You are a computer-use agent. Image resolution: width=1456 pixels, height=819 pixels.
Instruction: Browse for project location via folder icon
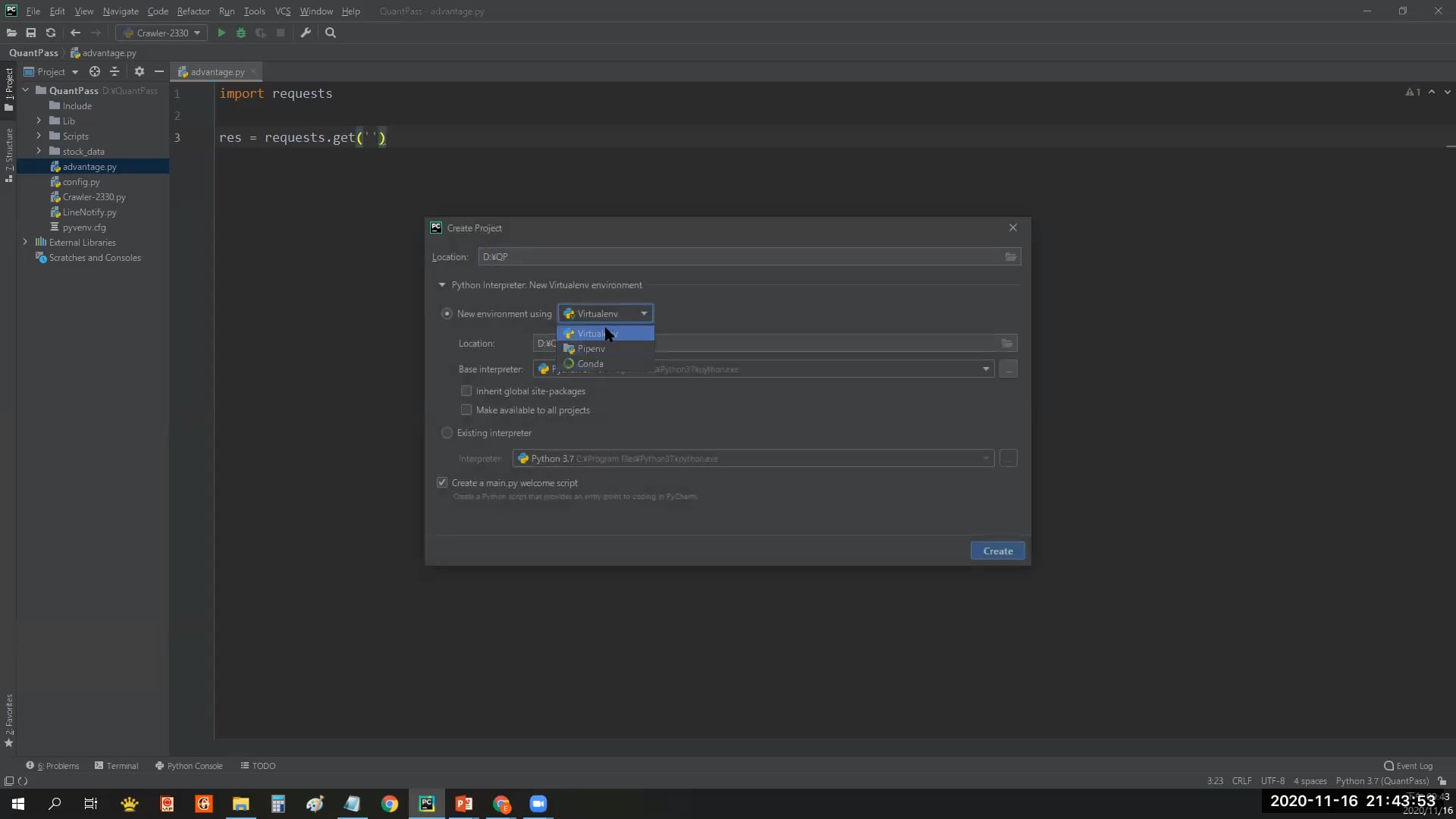pyautogui.click(x=1010, y=257)
